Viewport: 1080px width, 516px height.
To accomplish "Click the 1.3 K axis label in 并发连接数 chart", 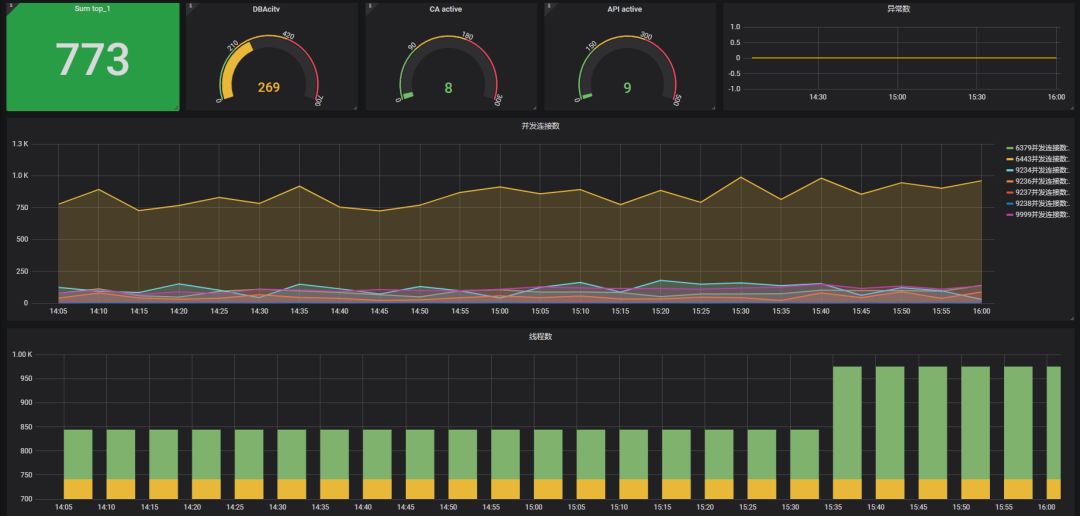I will [21, 144].
